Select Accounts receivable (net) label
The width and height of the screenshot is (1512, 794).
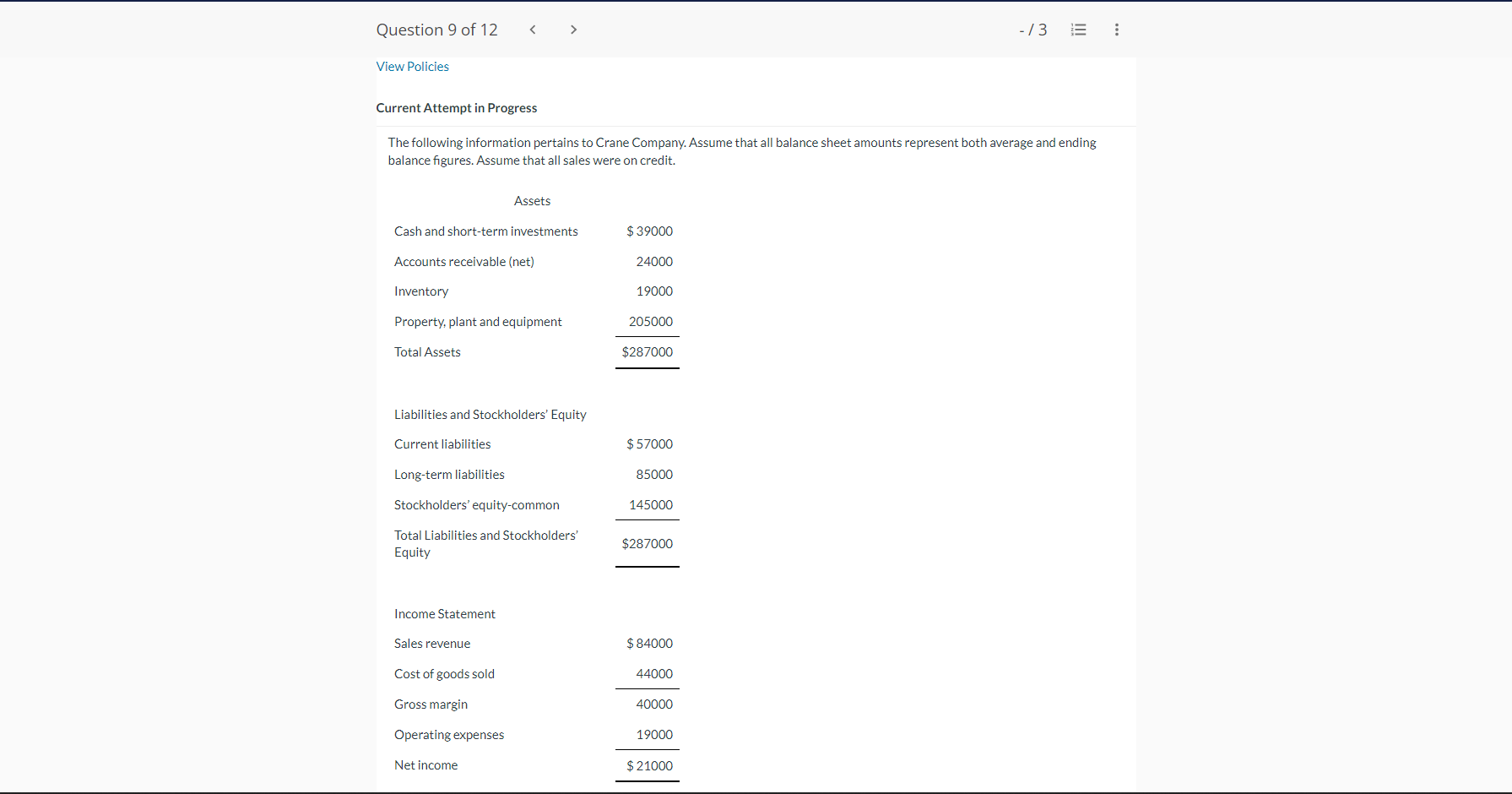click(x=463, y=262)
